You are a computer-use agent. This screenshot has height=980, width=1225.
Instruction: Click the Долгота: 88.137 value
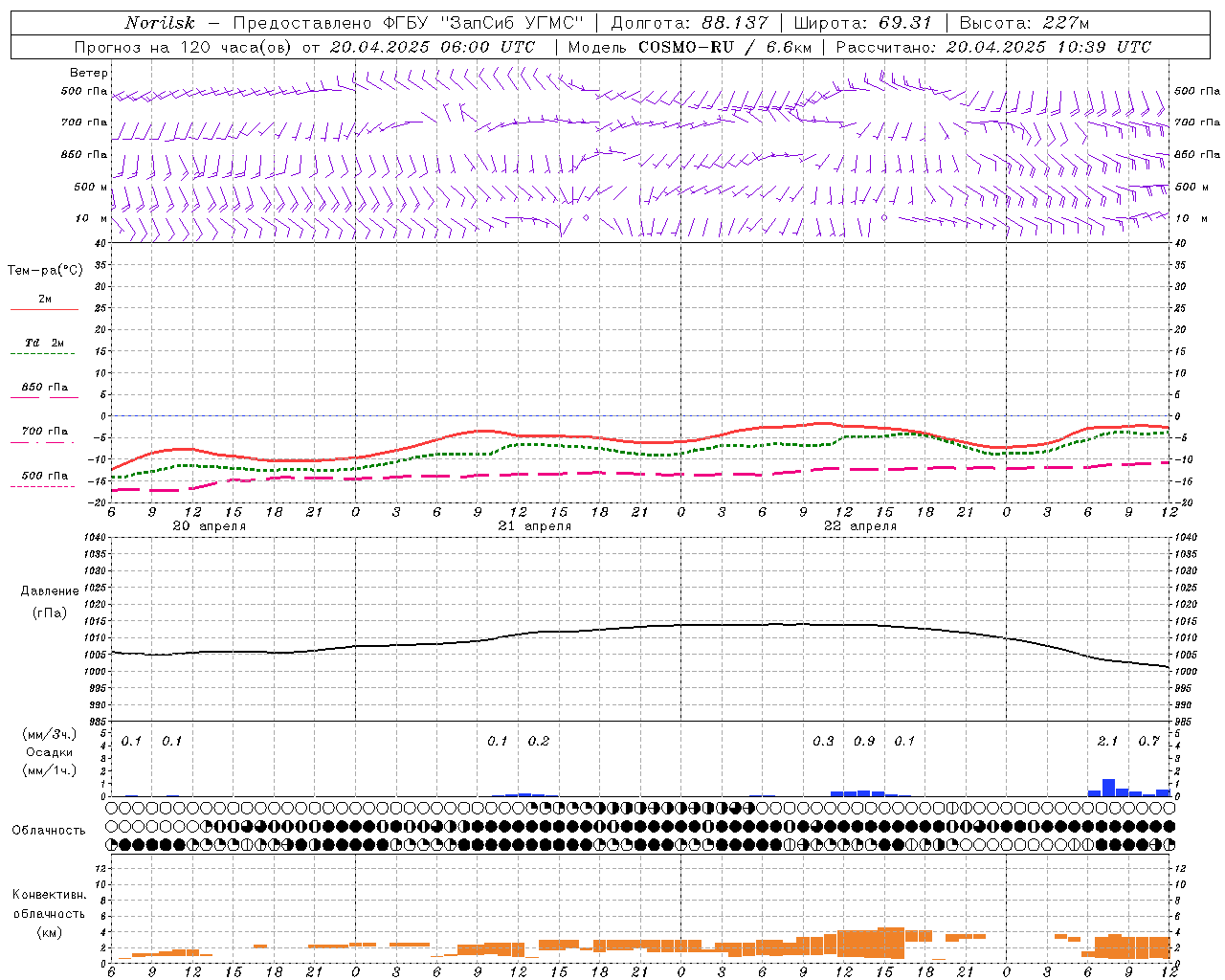click(688, 23)
